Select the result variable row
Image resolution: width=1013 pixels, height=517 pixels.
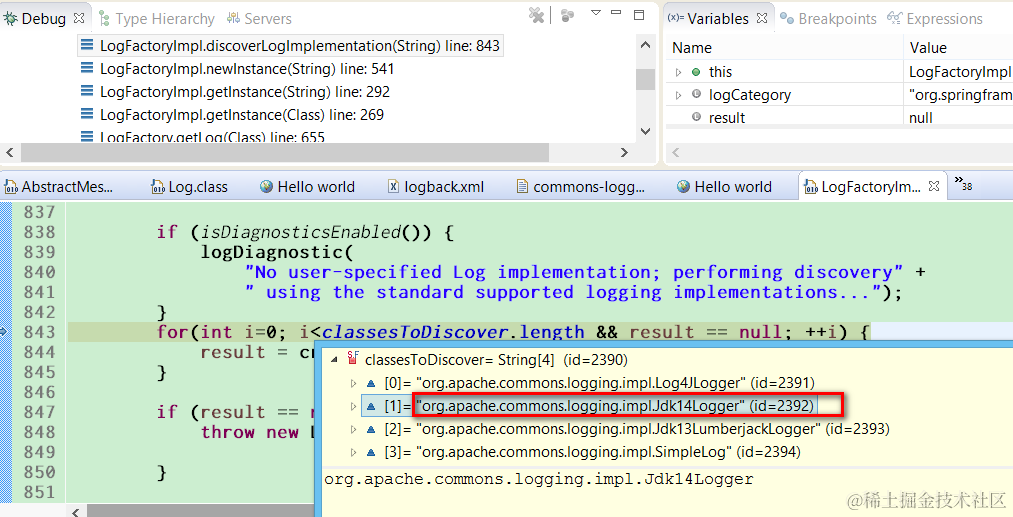(839, 117)
